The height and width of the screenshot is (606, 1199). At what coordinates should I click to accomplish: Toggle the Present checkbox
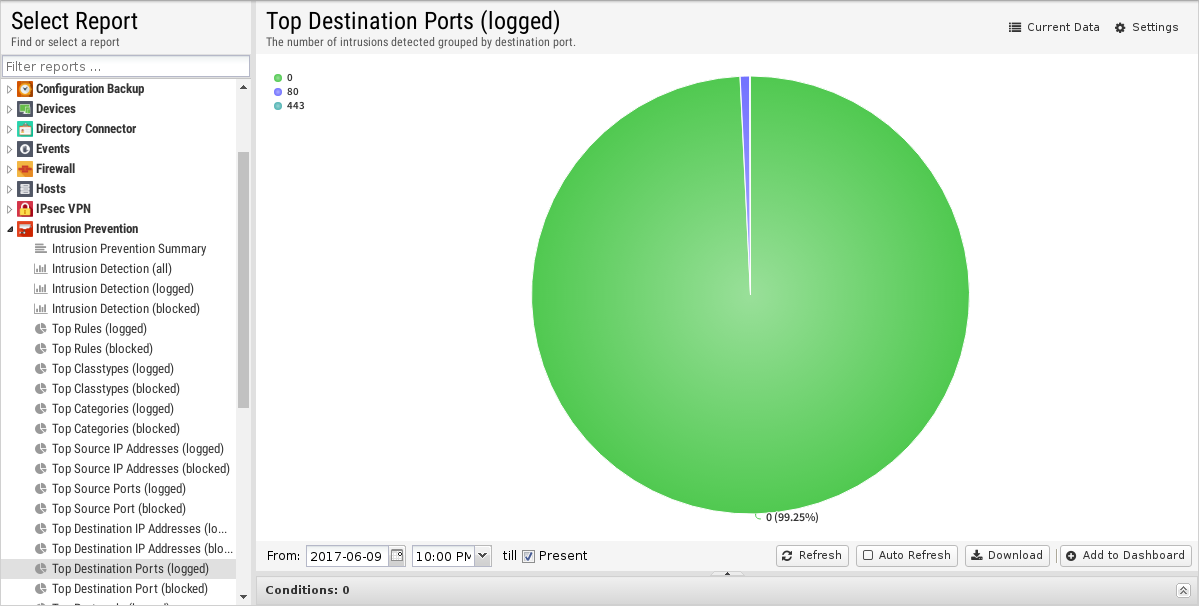coord(528,556)
